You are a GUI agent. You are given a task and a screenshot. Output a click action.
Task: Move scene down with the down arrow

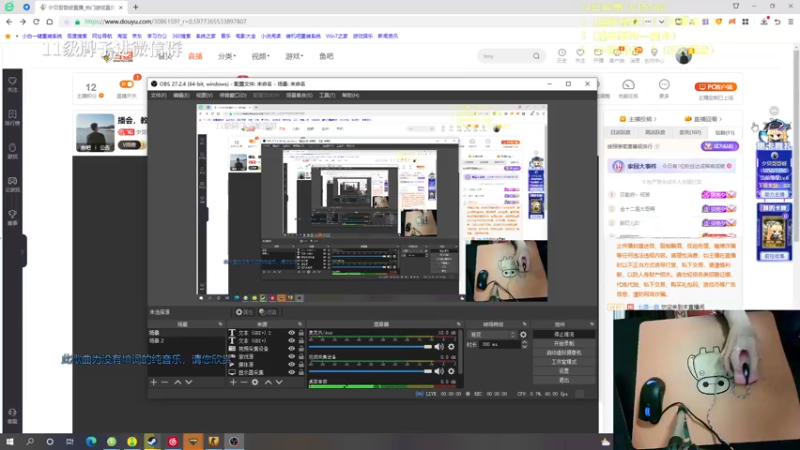point(189,382)
